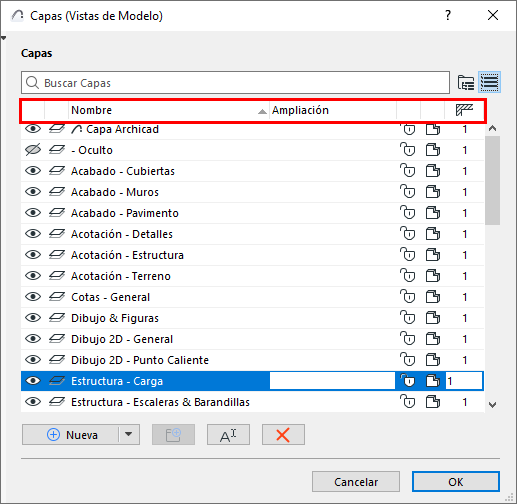517x504 pixels.
Task: Edit intersection number of Estructura - Carga
Action: click(x=464, y=381)
